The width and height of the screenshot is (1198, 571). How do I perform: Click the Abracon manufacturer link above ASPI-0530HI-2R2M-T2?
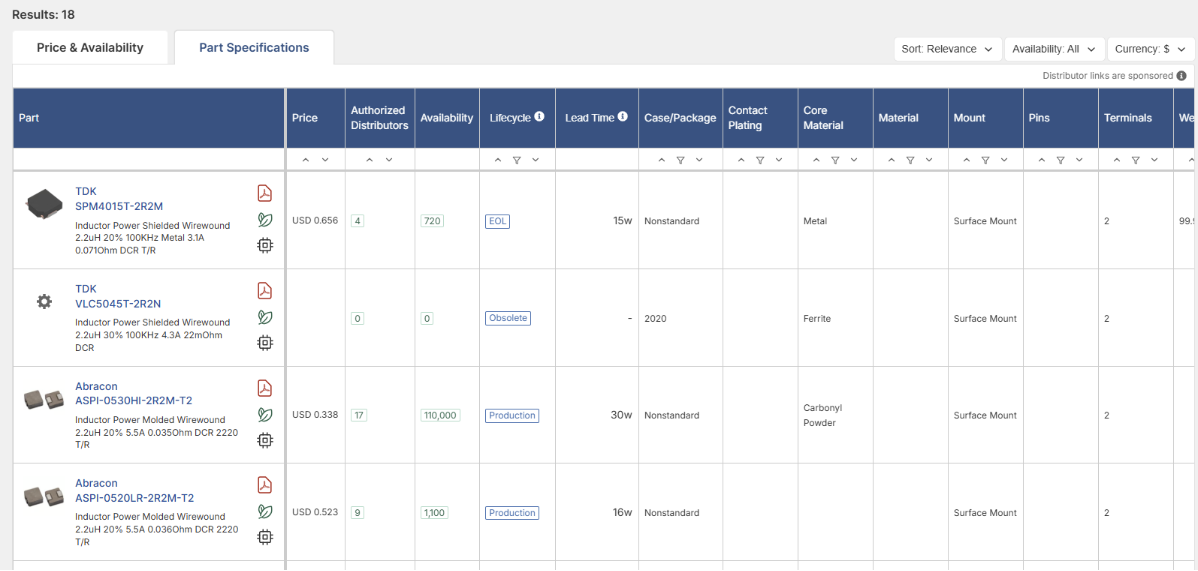(x=96, y=386)
